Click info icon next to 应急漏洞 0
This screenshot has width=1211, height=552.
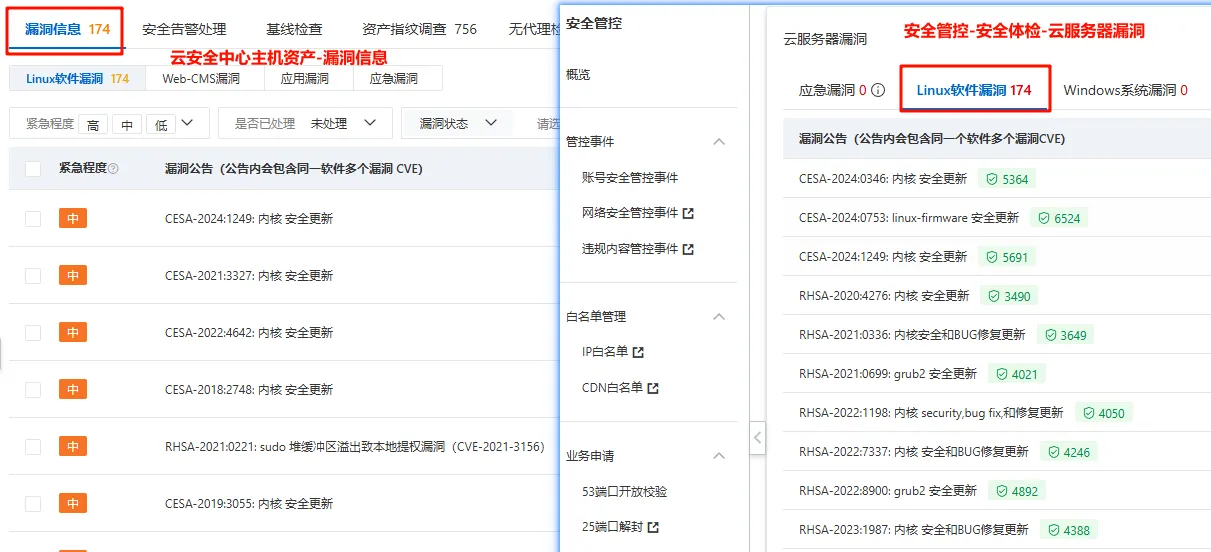878,90
